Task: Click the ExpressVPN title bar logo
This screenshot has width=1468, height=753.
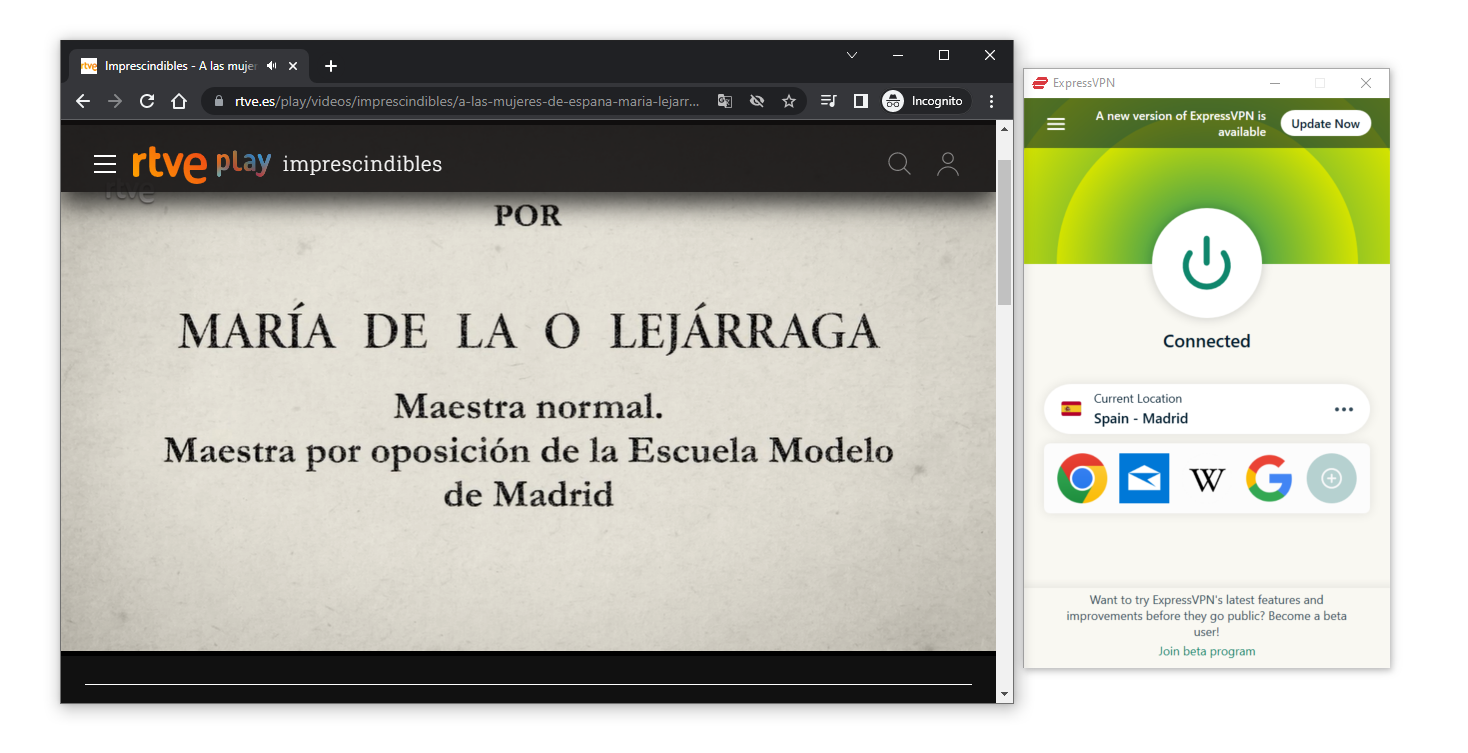Action: (1040, 83)
